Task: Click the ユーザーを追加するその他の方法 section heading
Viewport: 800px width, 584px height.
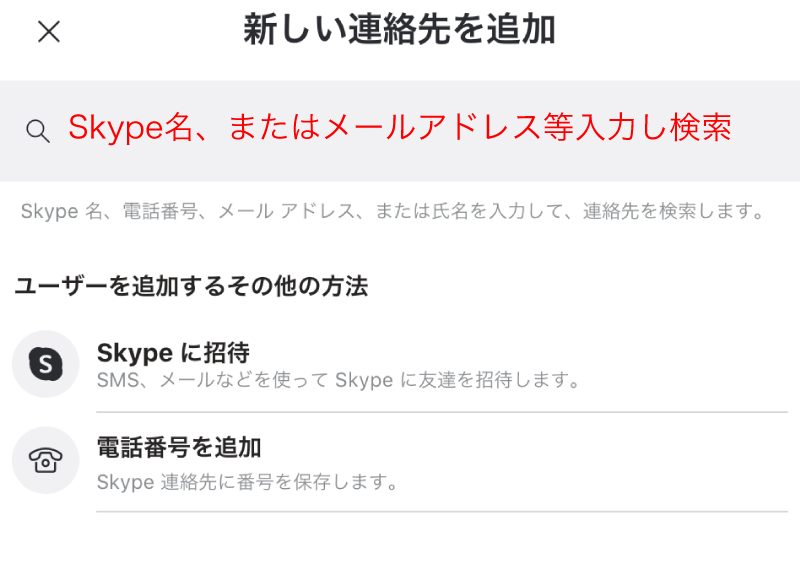Action: click(191, 286)
